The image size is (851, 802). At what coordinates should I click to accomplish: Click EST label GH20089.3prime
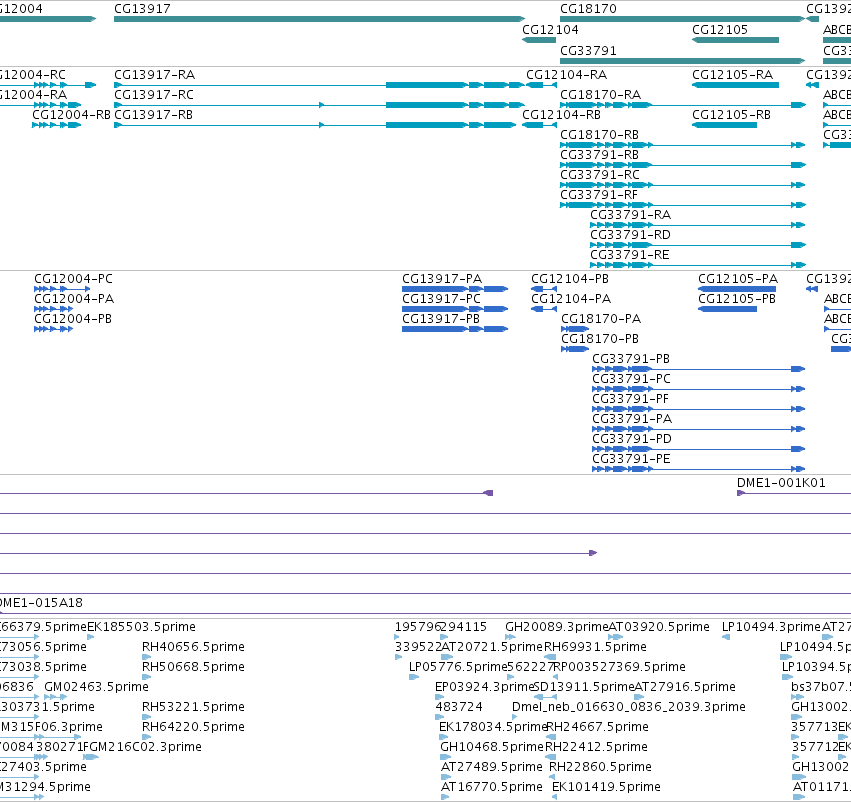click(557, 627)
